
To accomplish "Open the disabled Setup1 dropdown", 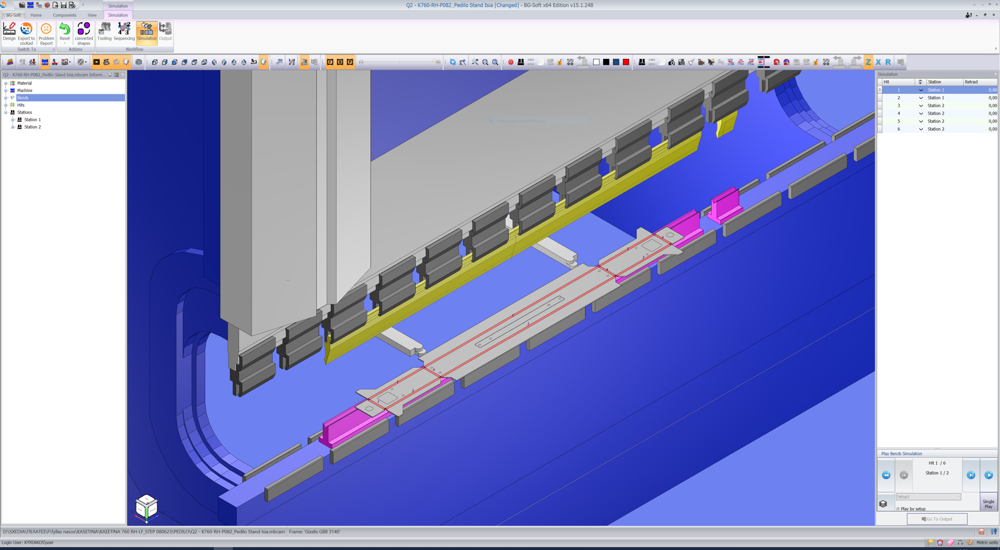I will (x=929, y=497).
